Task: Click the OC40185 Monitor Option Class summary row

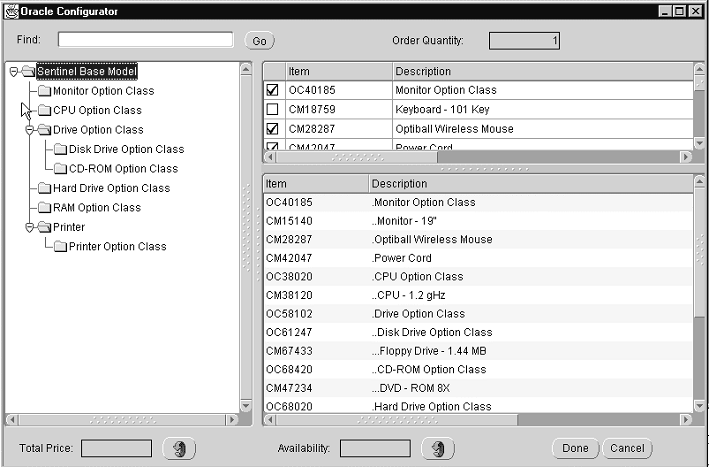Action: (478, 202)
